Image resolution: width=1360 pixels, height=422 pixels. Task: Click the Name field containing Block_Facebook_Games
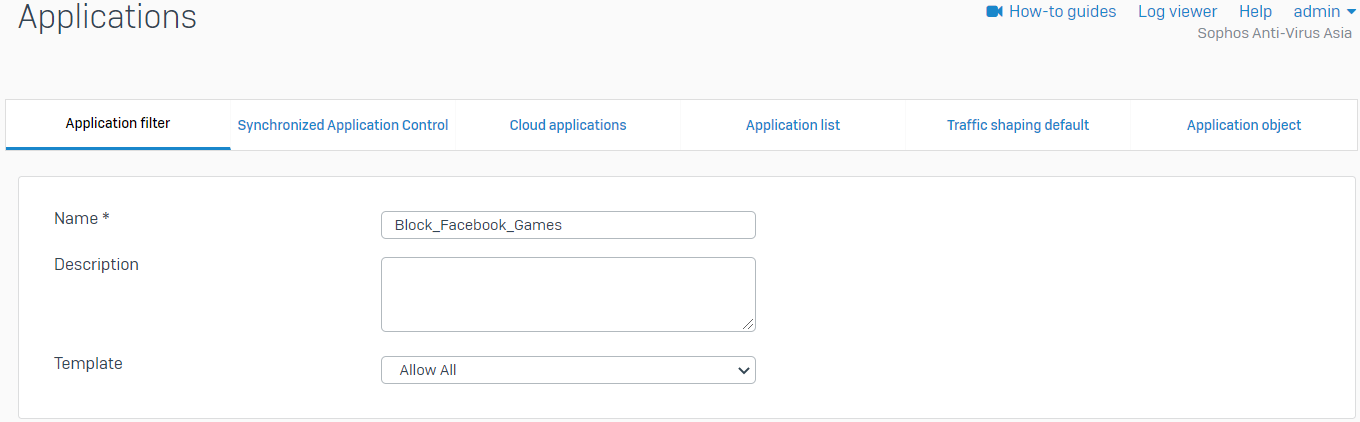pos(568,225)
